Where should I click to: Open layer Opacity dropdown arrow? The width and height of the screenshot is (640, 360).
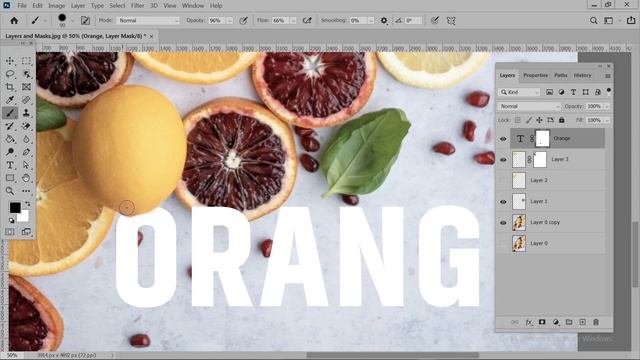coord(607,106)
